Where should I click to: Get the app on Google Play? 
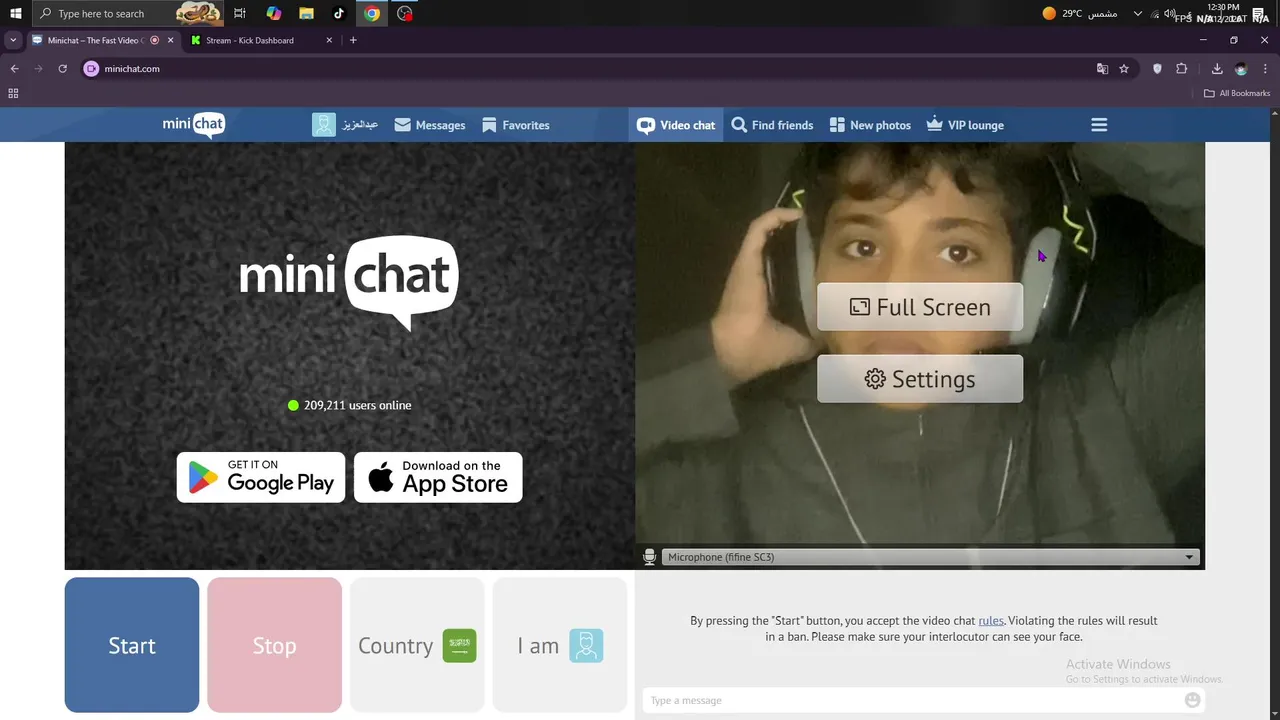pos(261,477)
